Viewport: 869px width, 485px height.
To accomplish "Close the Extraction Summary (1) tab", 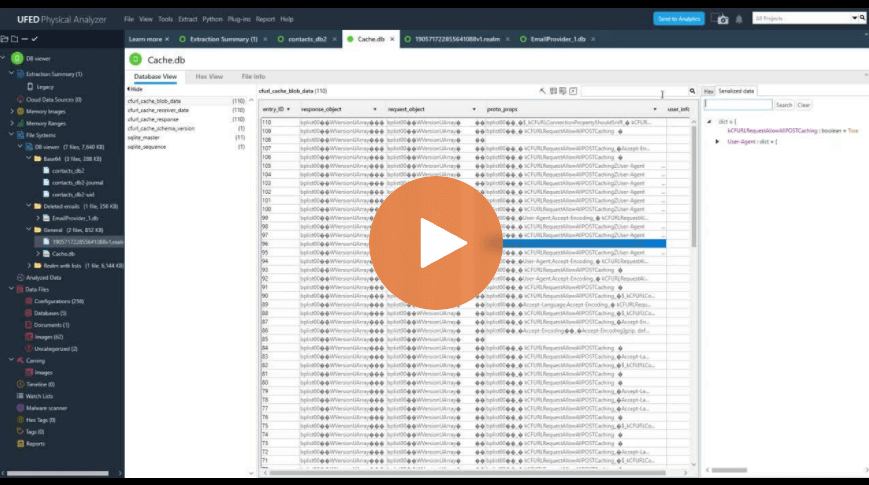I will click(265, 39).
